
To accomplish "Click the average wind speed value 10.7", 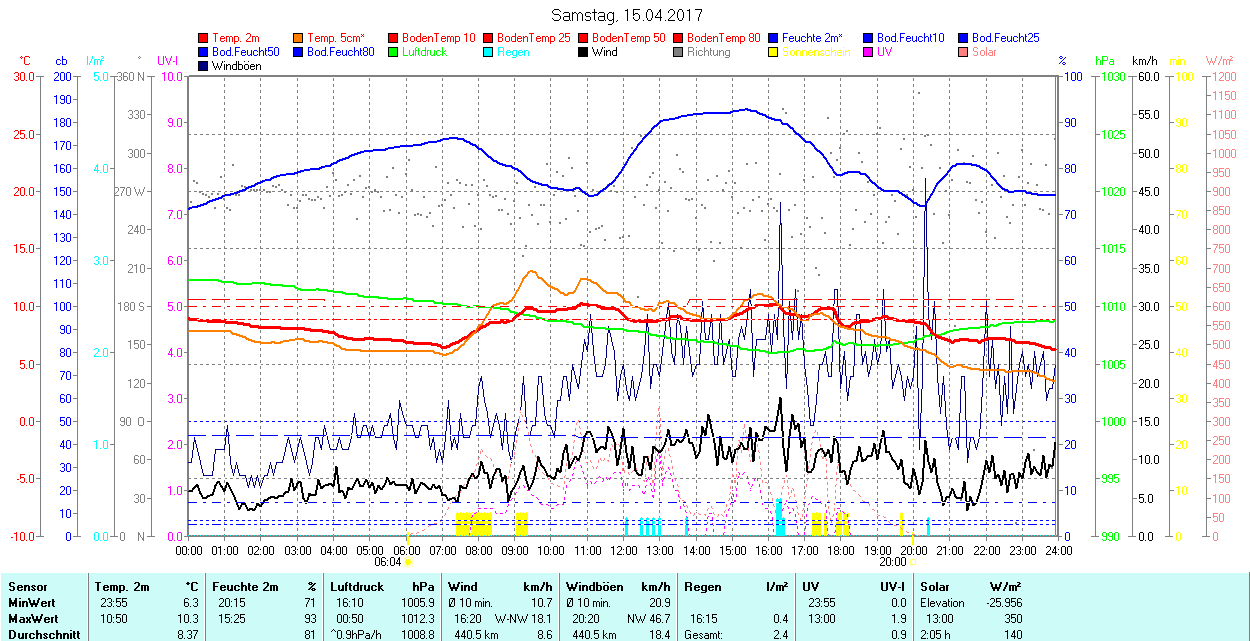I will [541, 603].
